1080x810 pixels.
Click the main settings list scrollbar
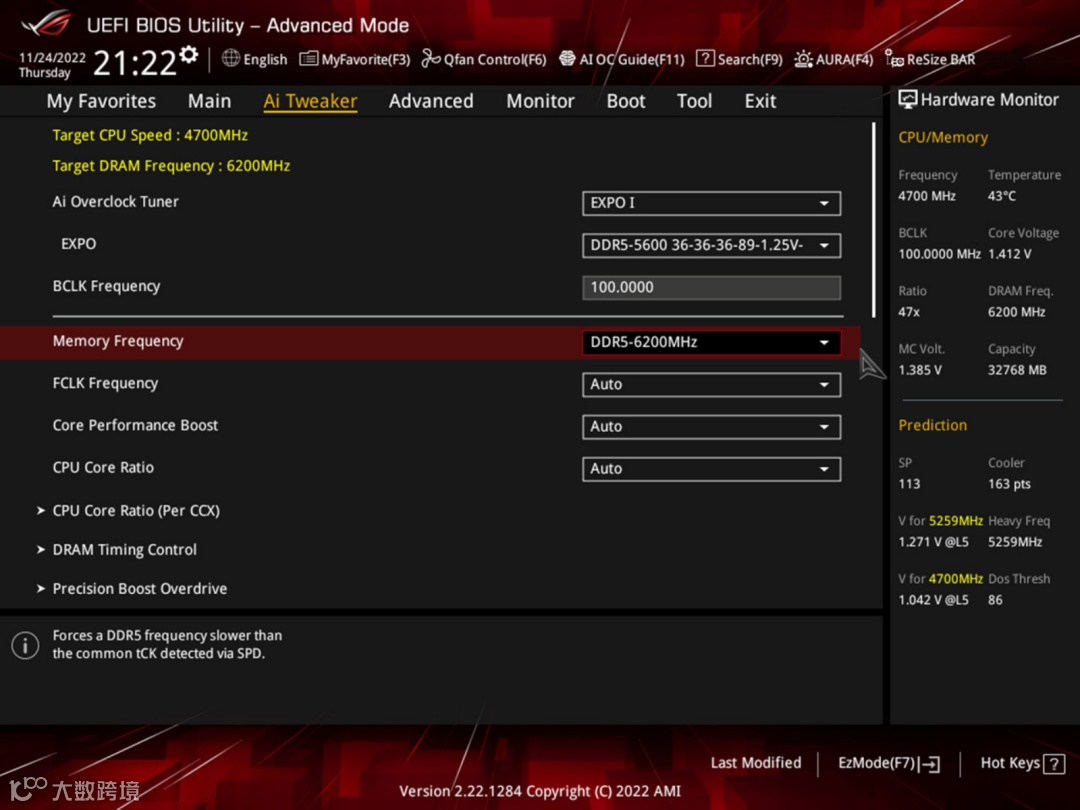click(874, 220)
